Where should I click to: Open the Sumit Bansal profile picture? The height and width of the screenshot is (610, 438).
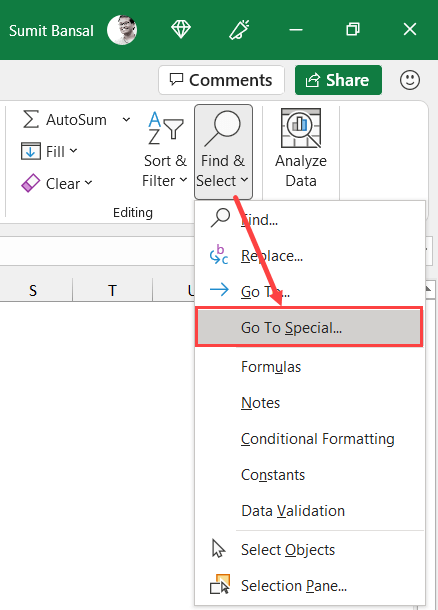click(x=122, y=30)
